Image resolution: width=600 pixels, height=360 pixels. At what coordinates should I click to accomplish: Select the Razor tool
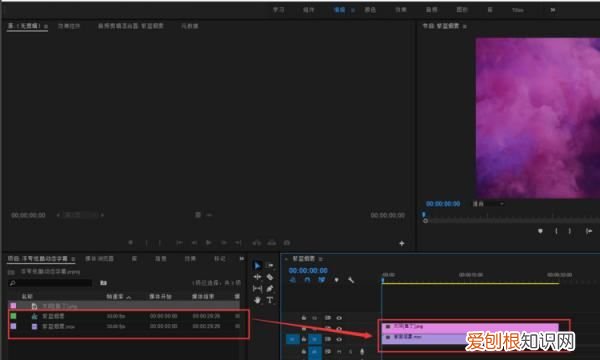point(270,277)
